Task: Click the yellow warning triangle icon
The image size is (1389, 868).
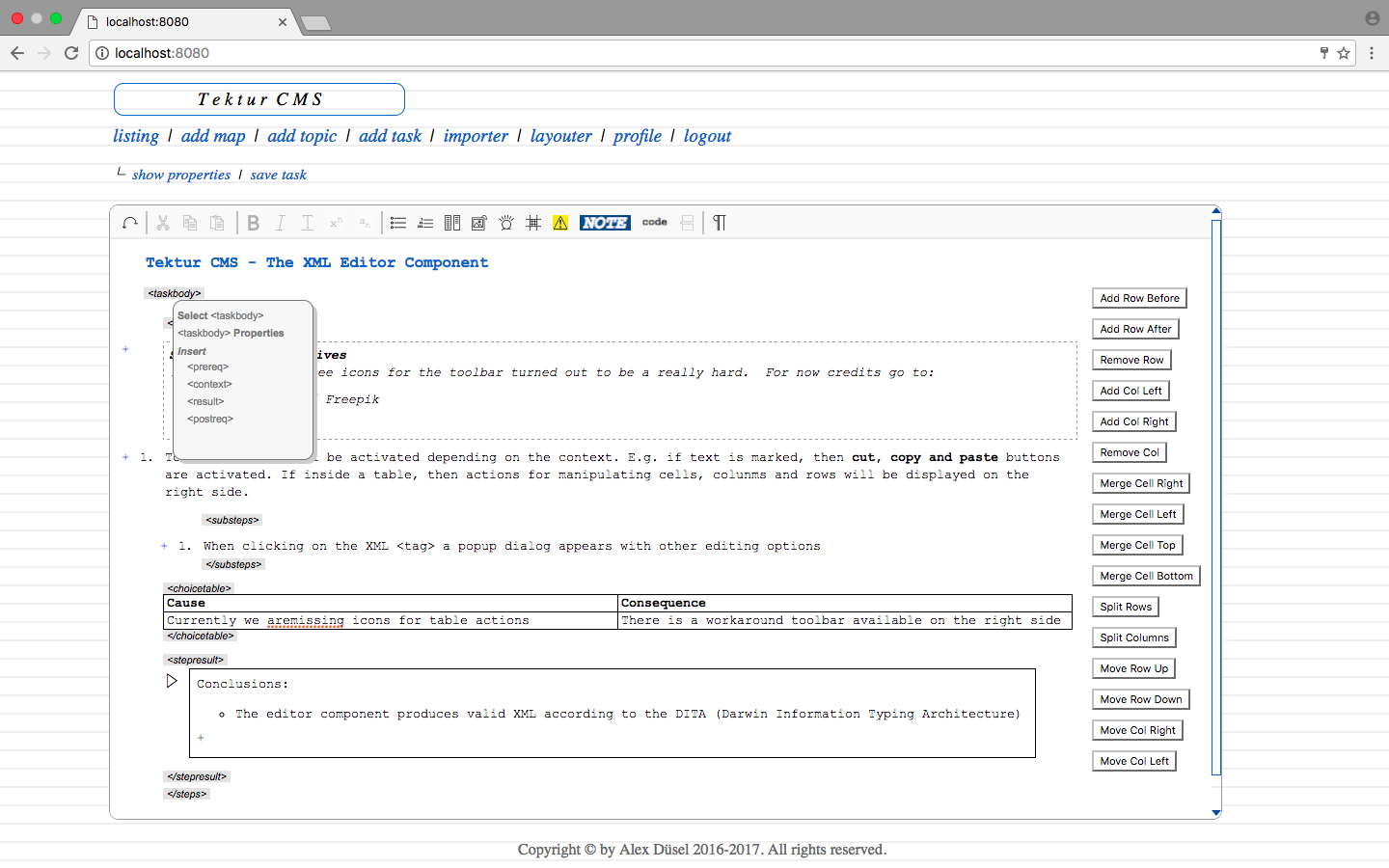Action: point(560,224)
